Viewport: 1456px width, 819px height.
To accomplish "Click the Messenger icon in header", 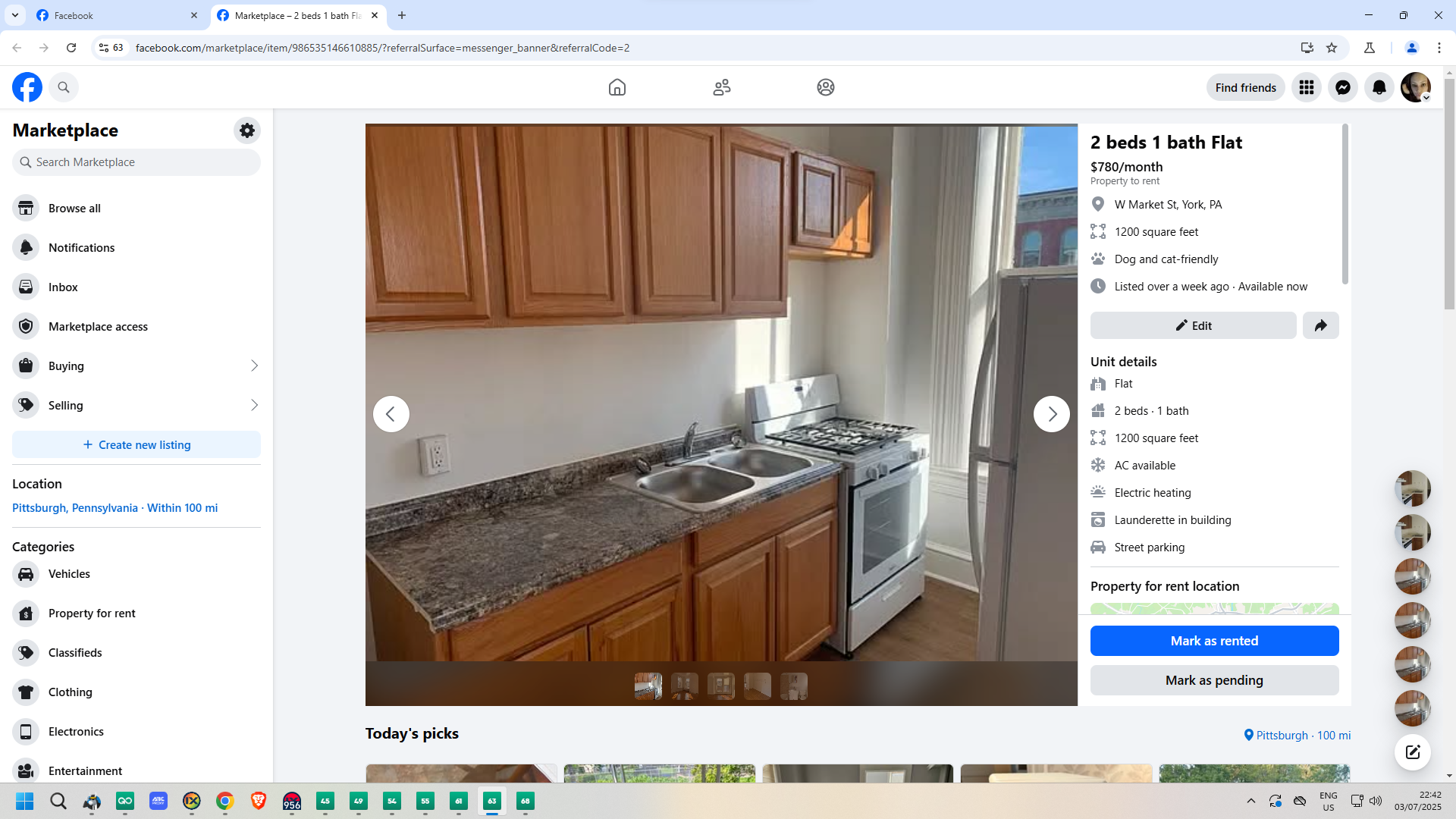I will coord(1342,87).
